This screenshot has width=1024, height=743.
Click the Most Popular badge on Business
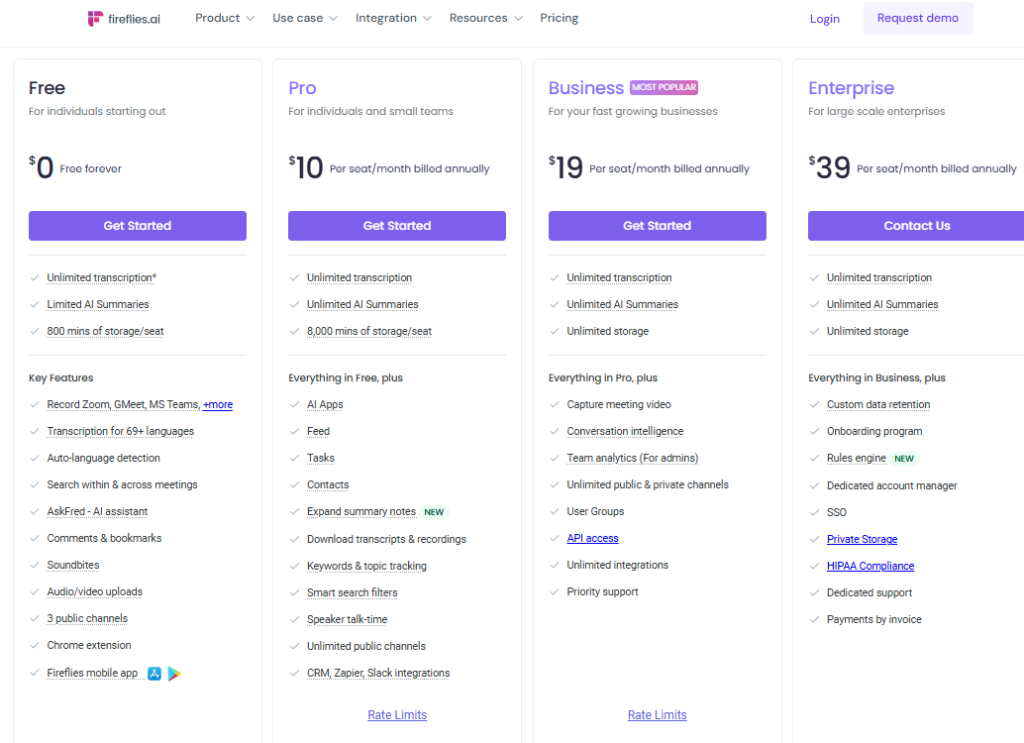[664, 88]
